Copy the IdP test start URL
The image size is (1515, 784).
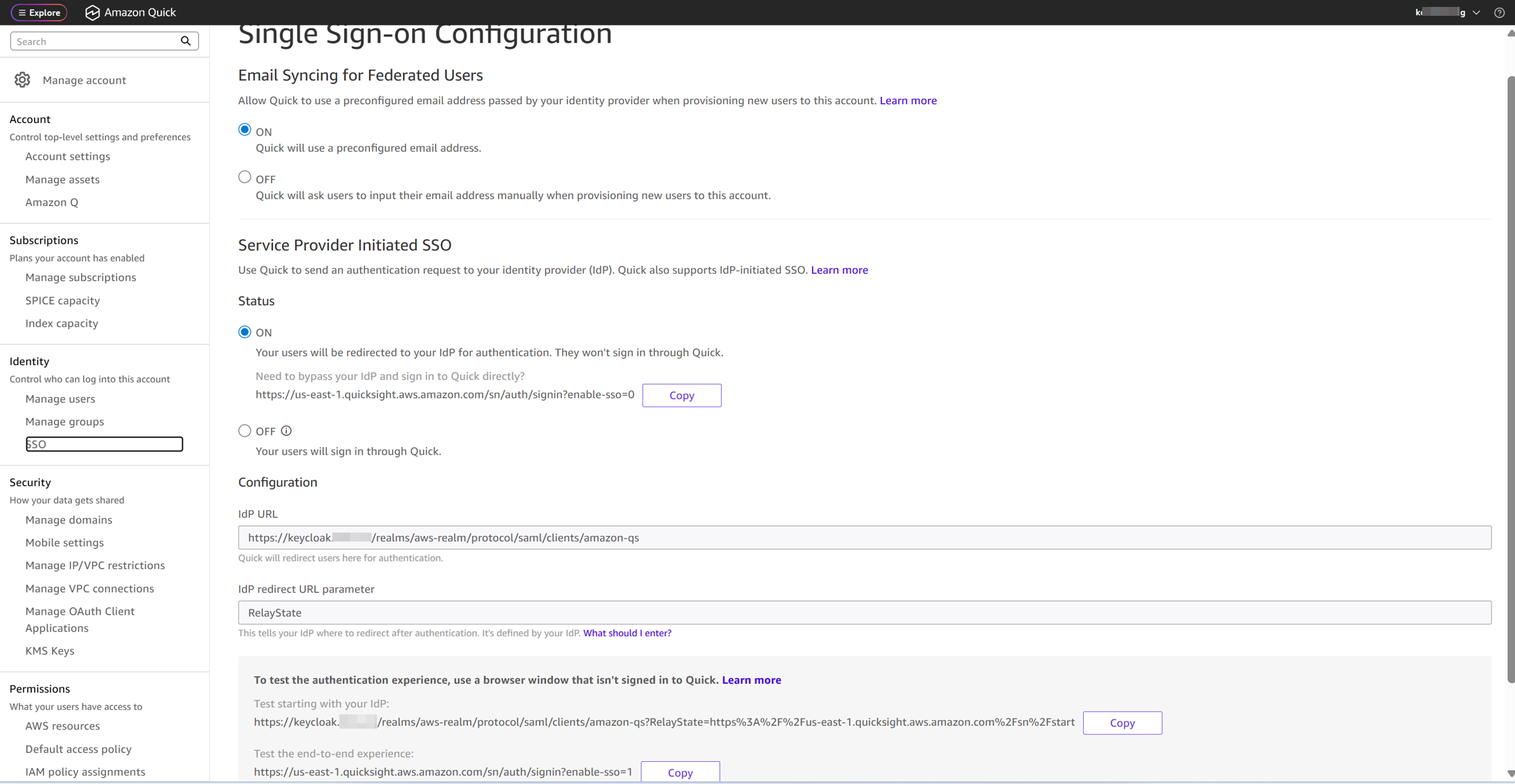1122,723
